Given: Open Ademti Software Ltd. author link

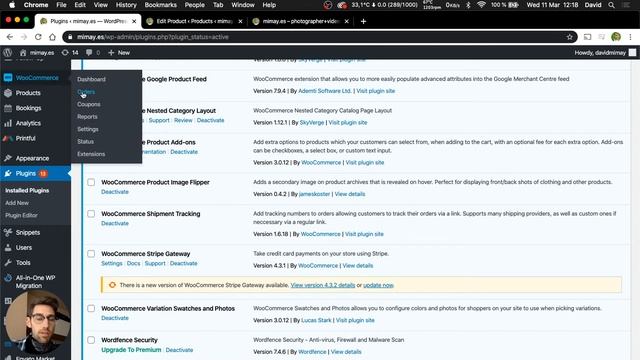Looking at the screenshot, I should [x=324, y=91].
